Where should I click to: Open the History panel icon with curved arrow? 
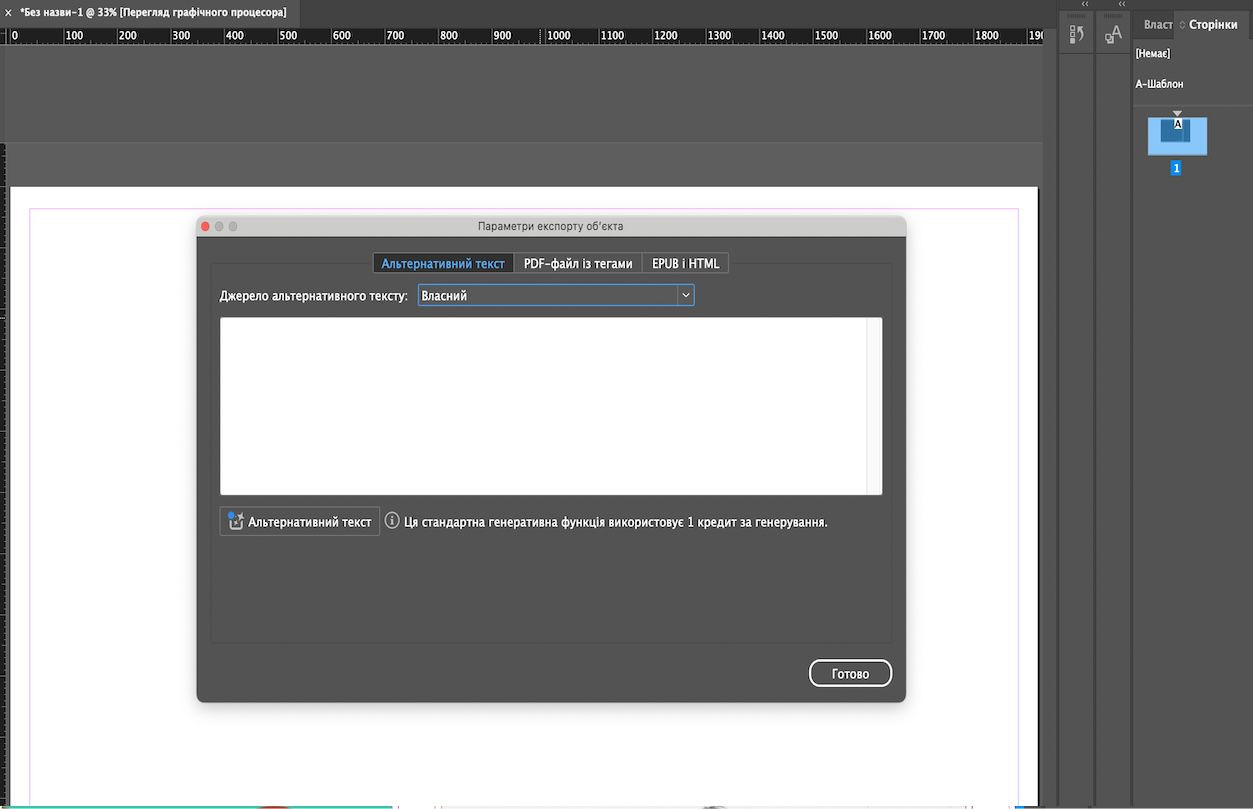1076,34
